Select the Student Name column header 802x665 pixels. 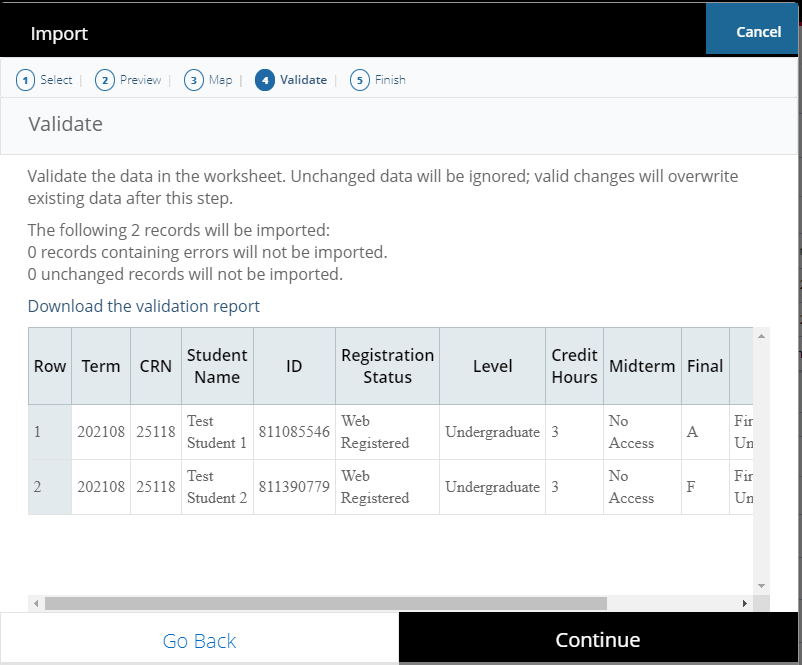pos(217,366)
